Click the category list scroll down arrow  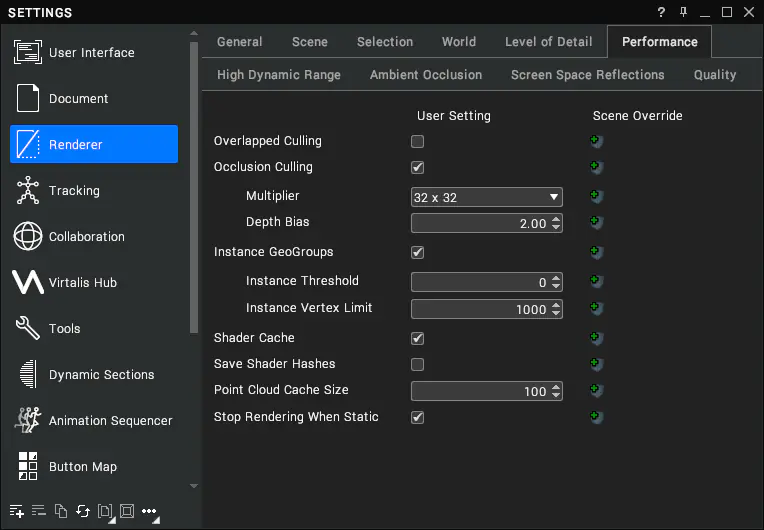click(x=194, y=486)
